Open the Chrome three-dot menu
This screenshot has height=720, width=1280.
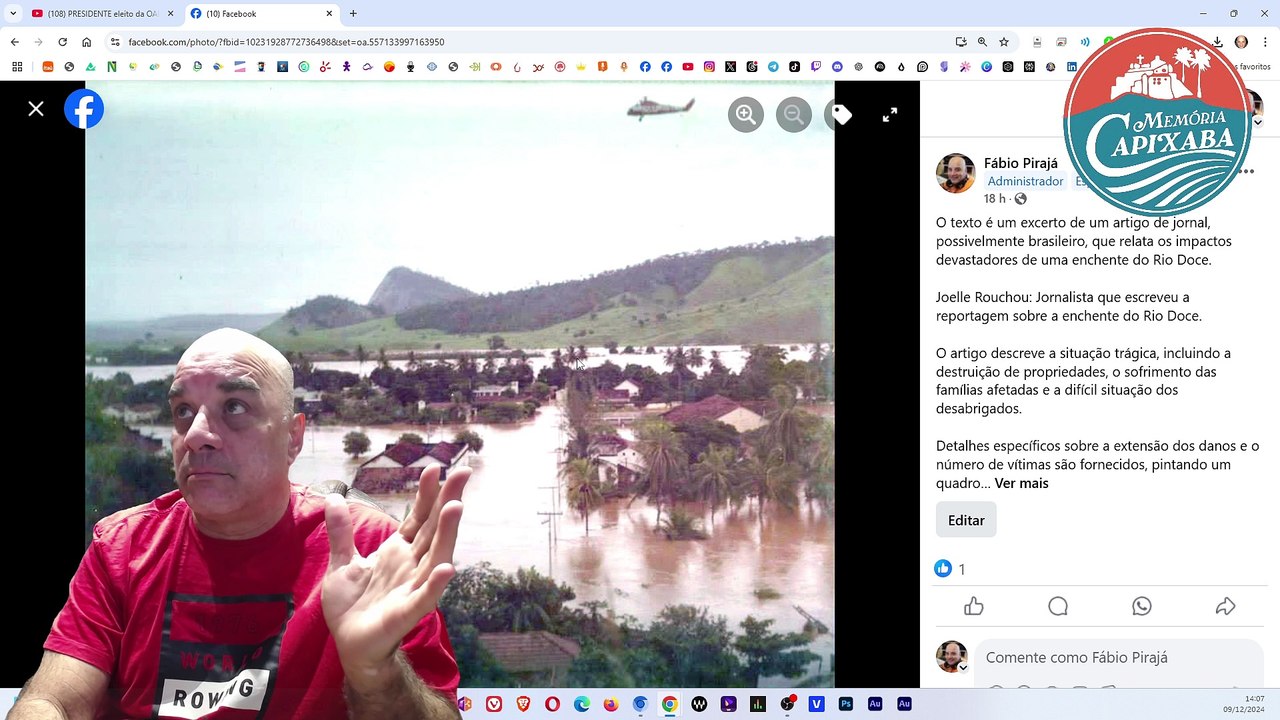(1265, 42)
